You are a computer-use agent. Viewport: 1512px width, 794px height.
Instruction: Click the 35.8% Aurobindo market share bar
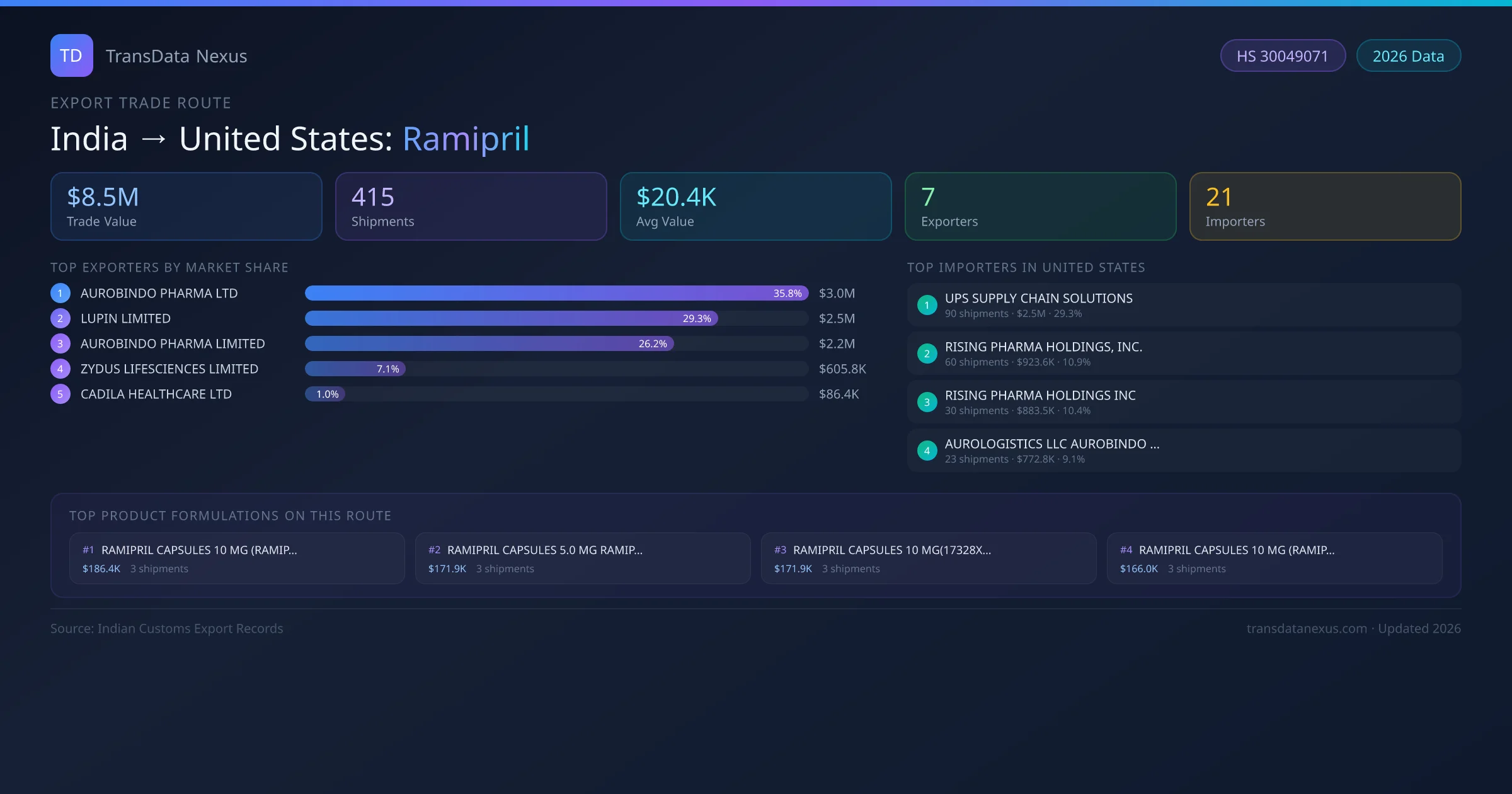click(x=556, y=293)
